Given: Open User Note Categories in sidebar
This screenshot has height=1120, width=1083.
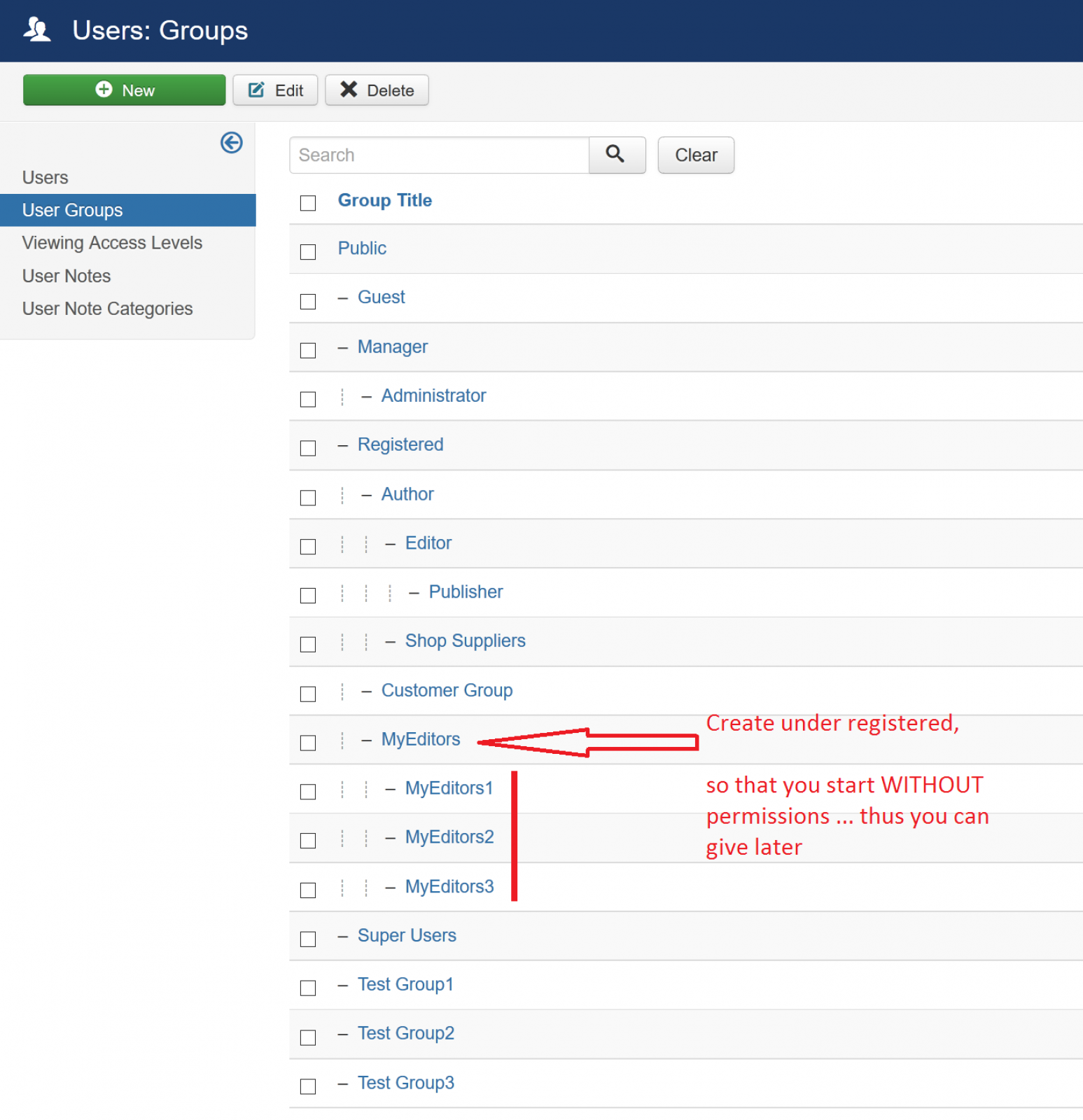Looking at the screenshot, I should (107, 309).
